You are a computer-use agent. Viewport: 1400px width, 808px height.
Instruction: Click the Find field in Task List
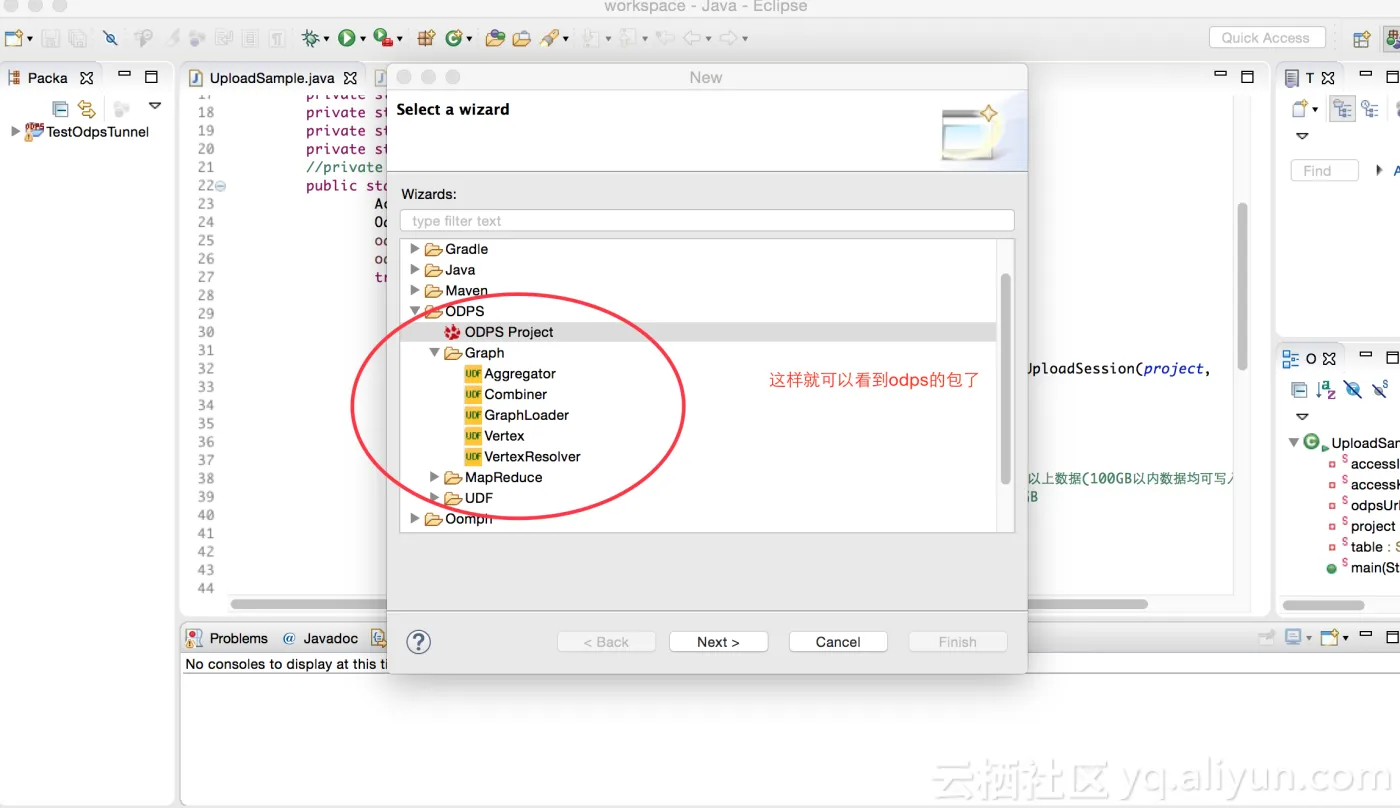(x=1325, y=171)
